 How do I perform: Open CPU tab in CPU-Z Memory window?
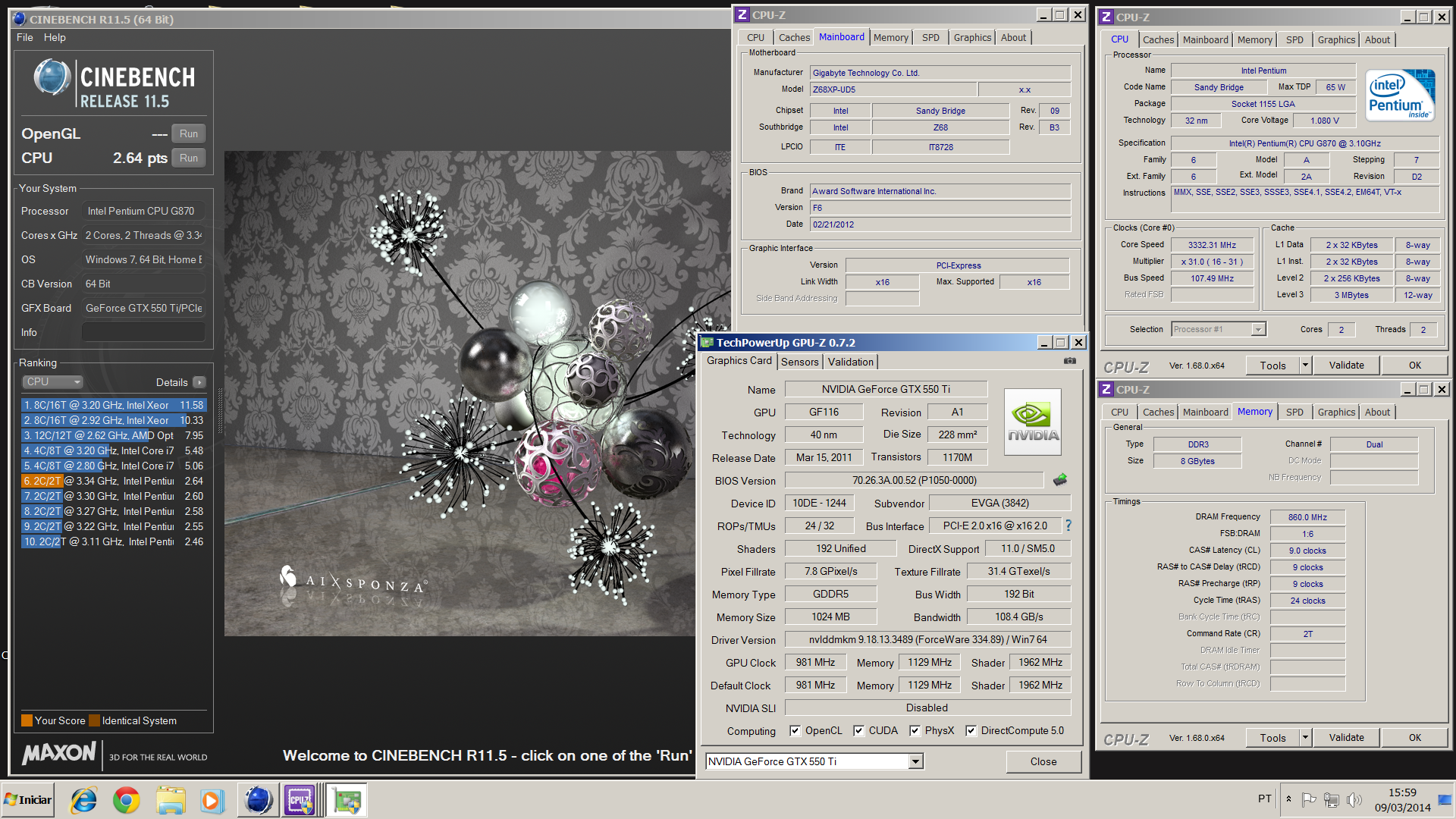pyautogui.click(x=1119, y=412)
